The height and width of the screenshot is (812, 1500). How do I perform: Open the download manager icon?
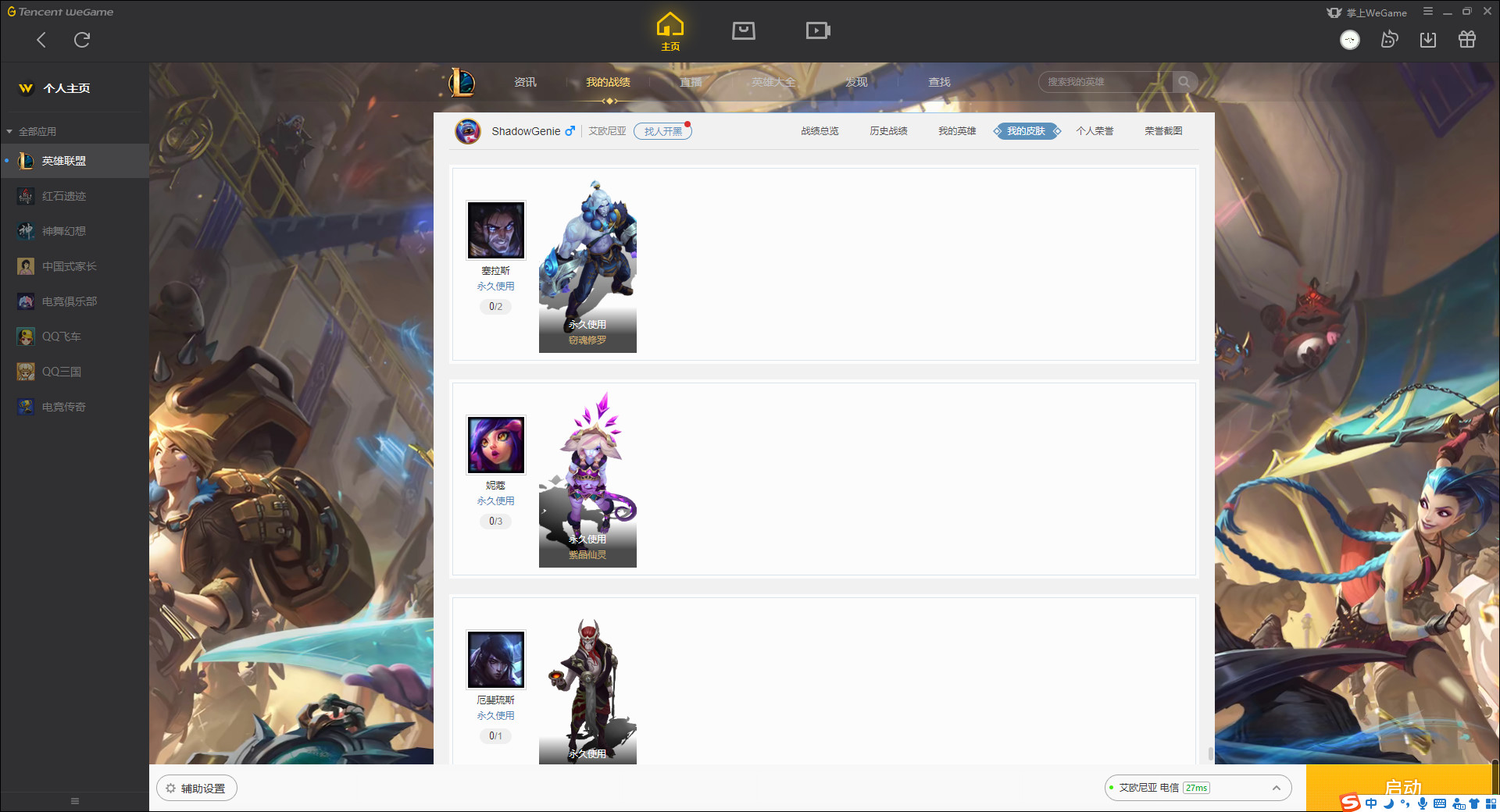[x=1428, y=39]
